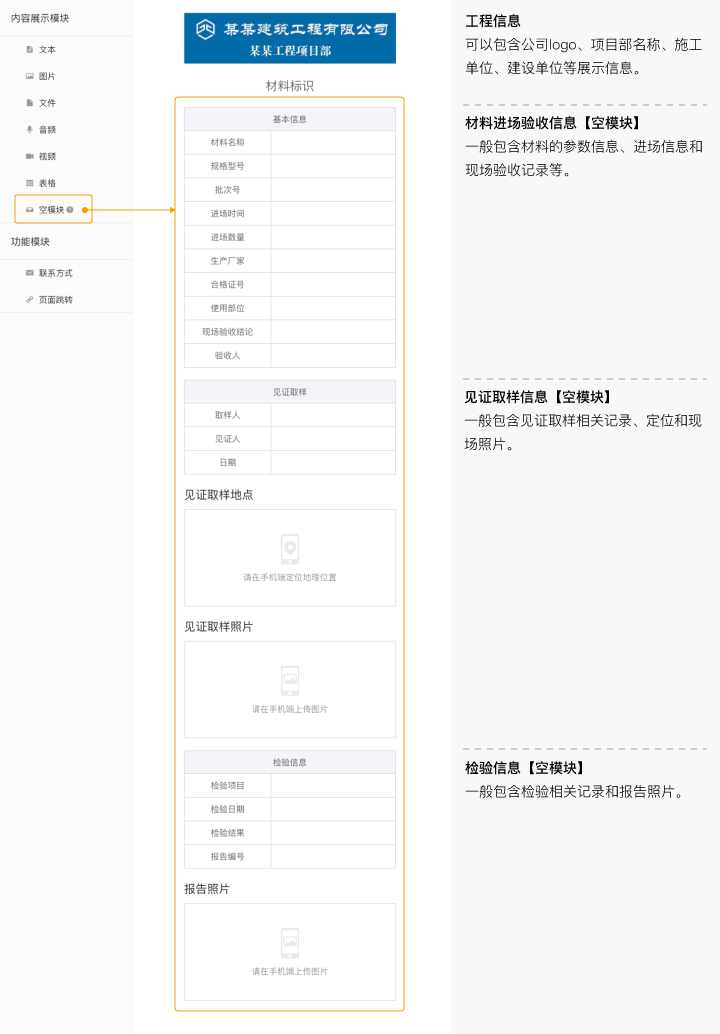Screen dimensions: 720x1034
Task: Click the 功能模块 section header
Action: pyautogui.click(x=30, y=242)
